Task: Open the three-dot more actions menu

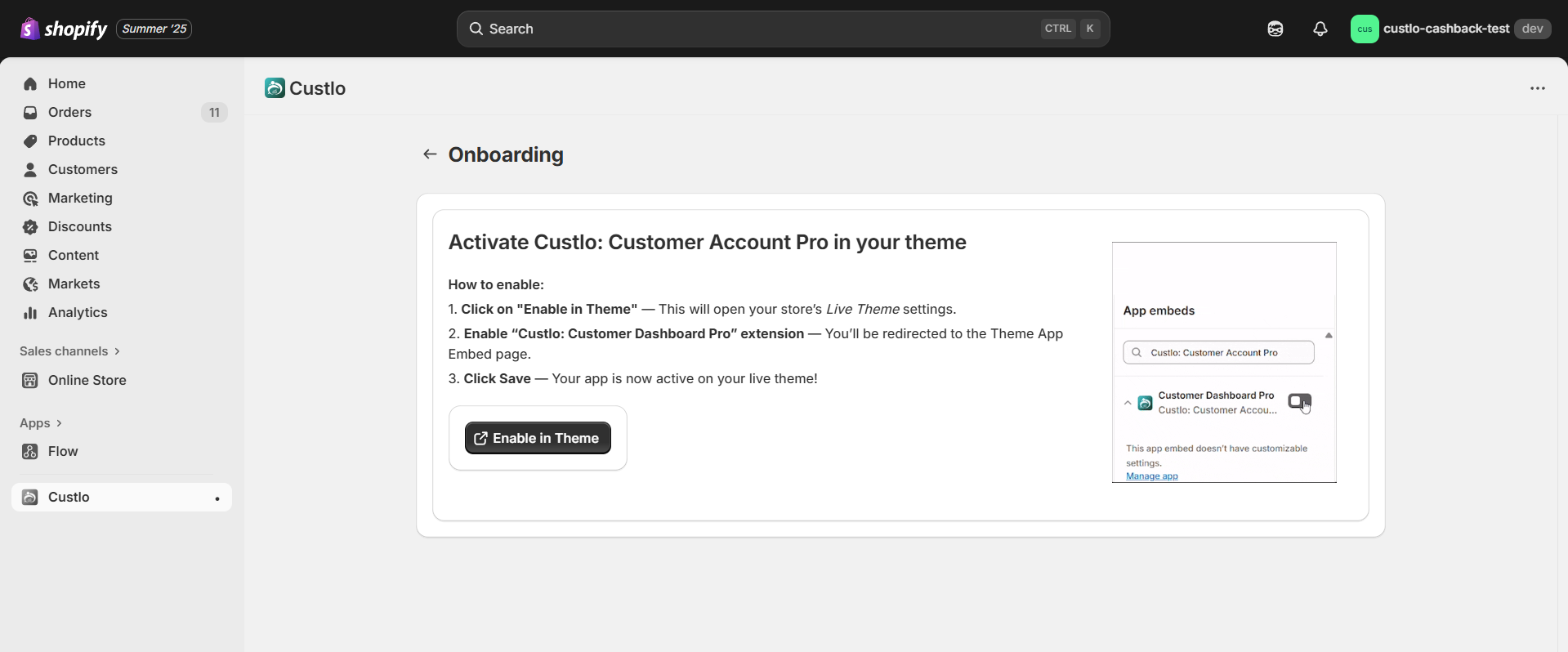Action: pos(1537,88)
